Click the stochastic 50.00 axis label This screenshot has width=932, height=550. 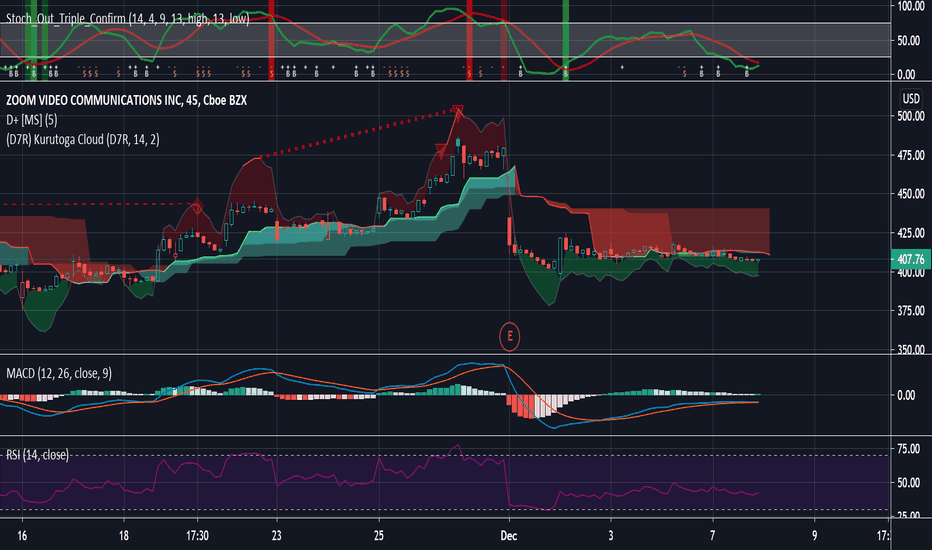(909, 41)
